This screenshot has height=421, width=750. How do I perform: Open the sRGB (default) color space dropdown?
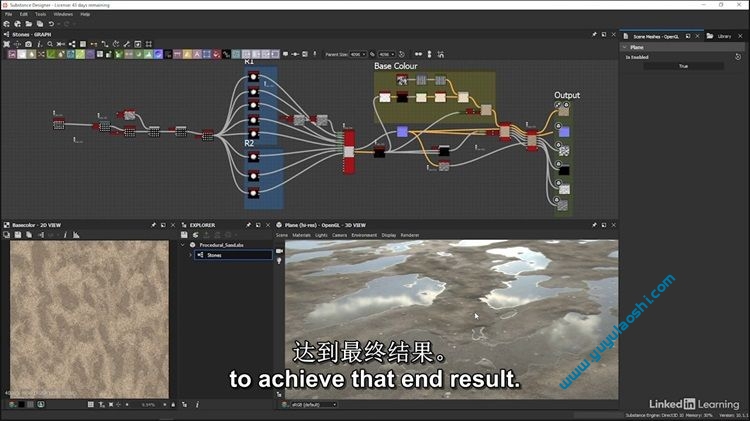313,405
